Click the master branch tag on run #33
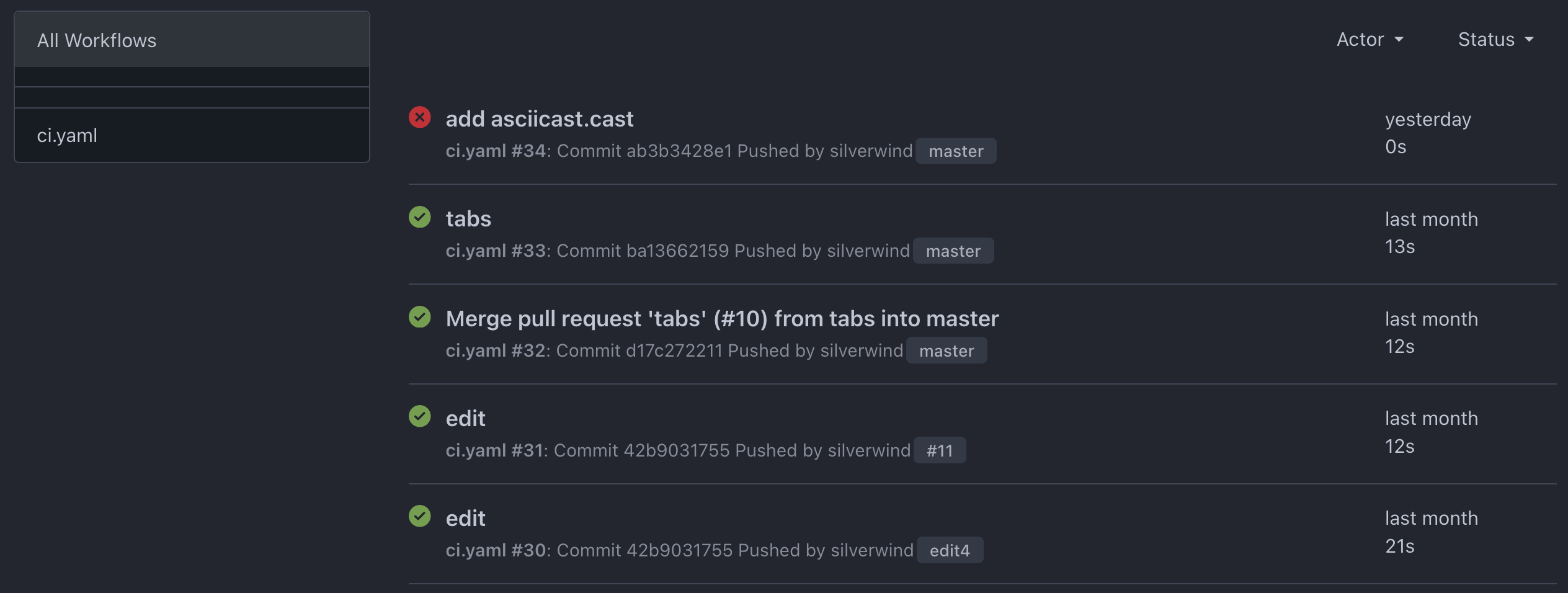The width and height of the screenshot is (1568, 593). [x=953, y=251]
